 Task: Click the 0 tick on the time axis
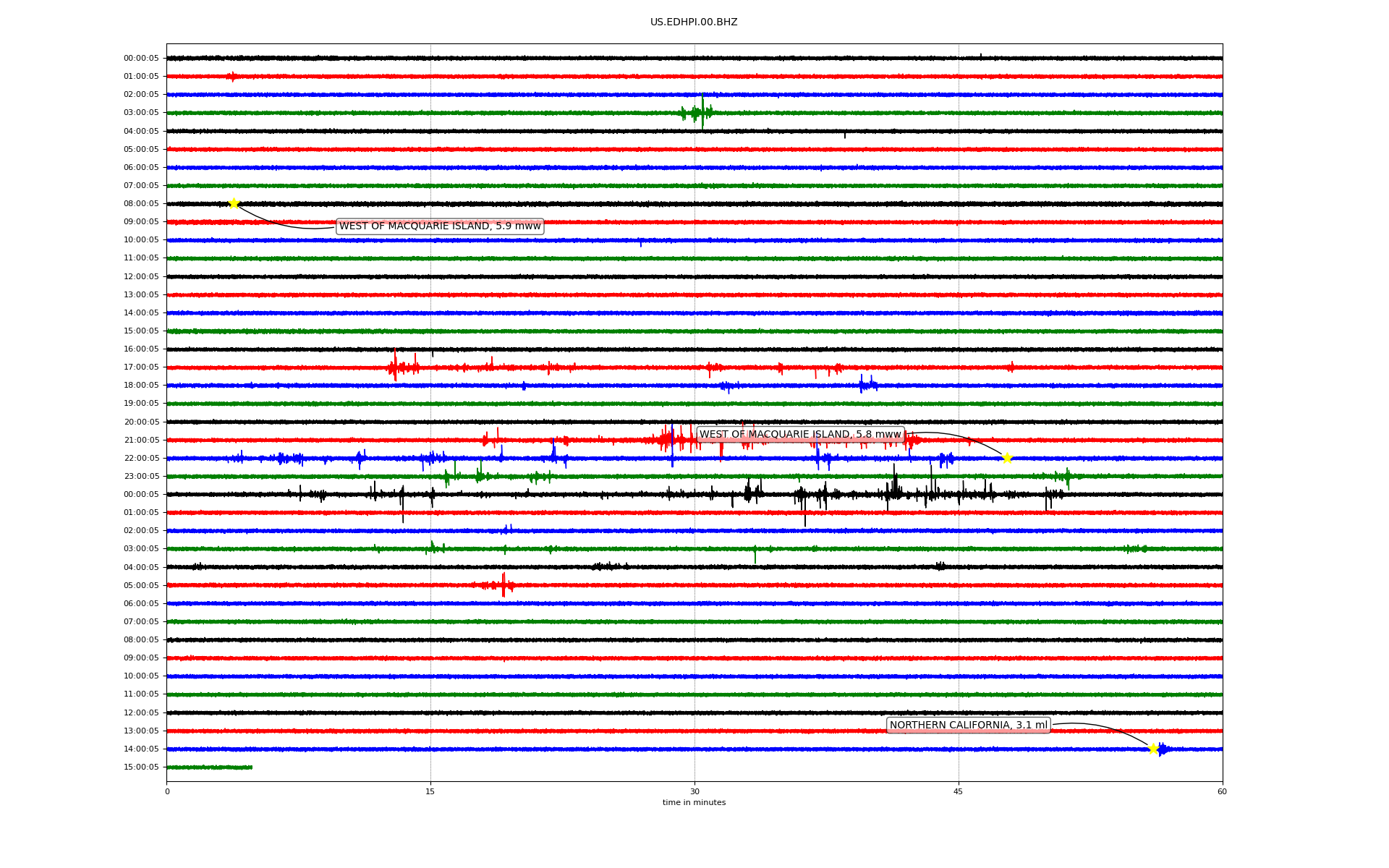(167, 791)
